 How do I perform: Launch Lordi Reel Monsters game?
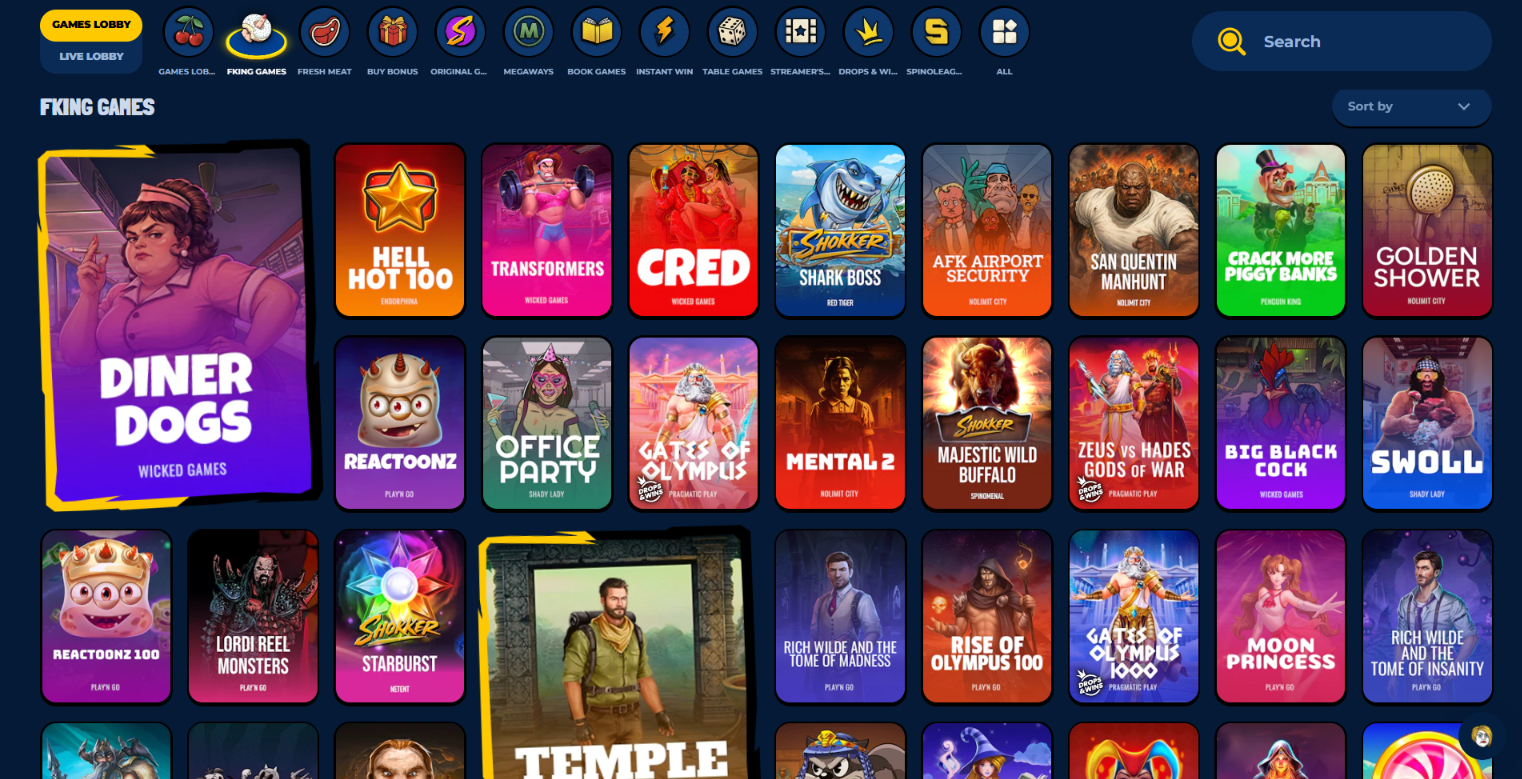click(253, 616)
